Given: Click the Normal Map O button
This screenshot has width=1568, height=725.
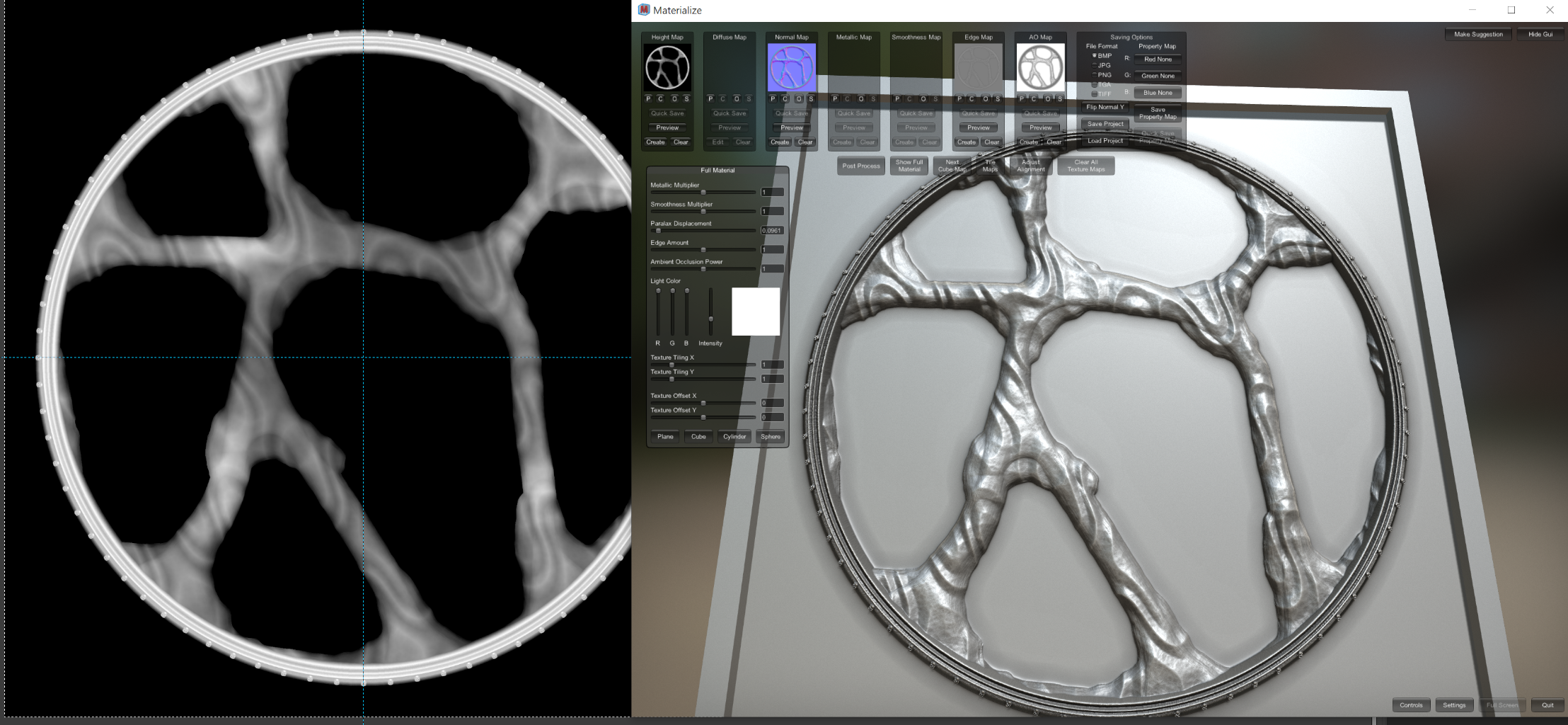Looking at the screenshot, I should coord(799,99).
